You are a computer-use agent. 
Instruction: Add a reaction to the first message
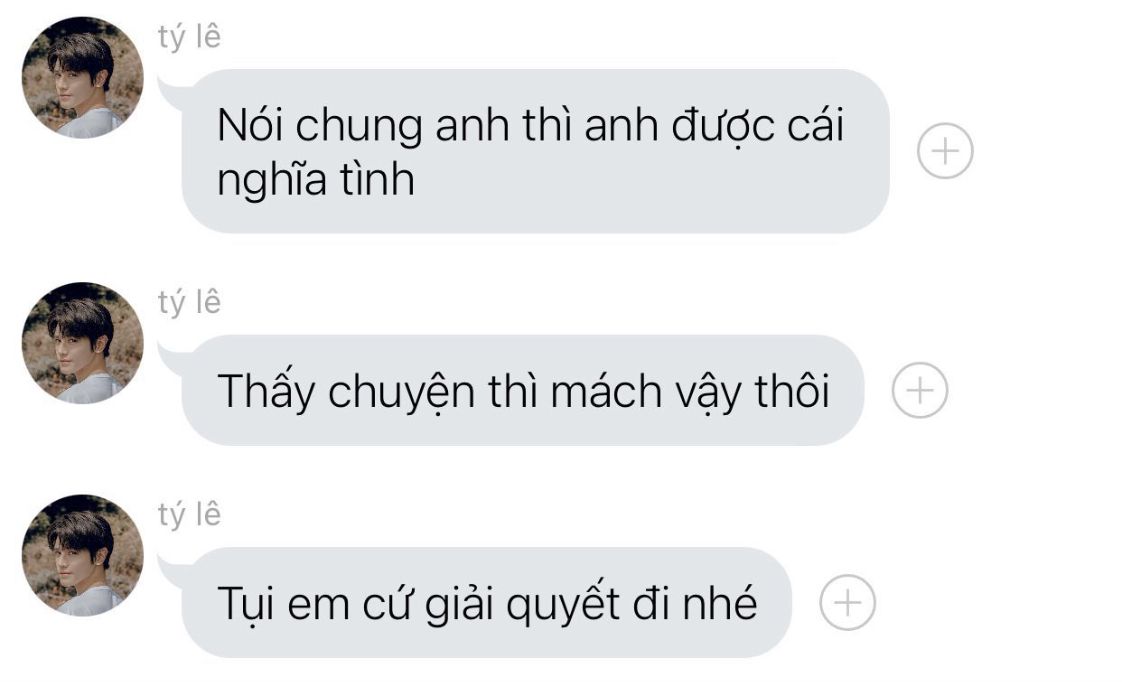[x=945, y=151]
